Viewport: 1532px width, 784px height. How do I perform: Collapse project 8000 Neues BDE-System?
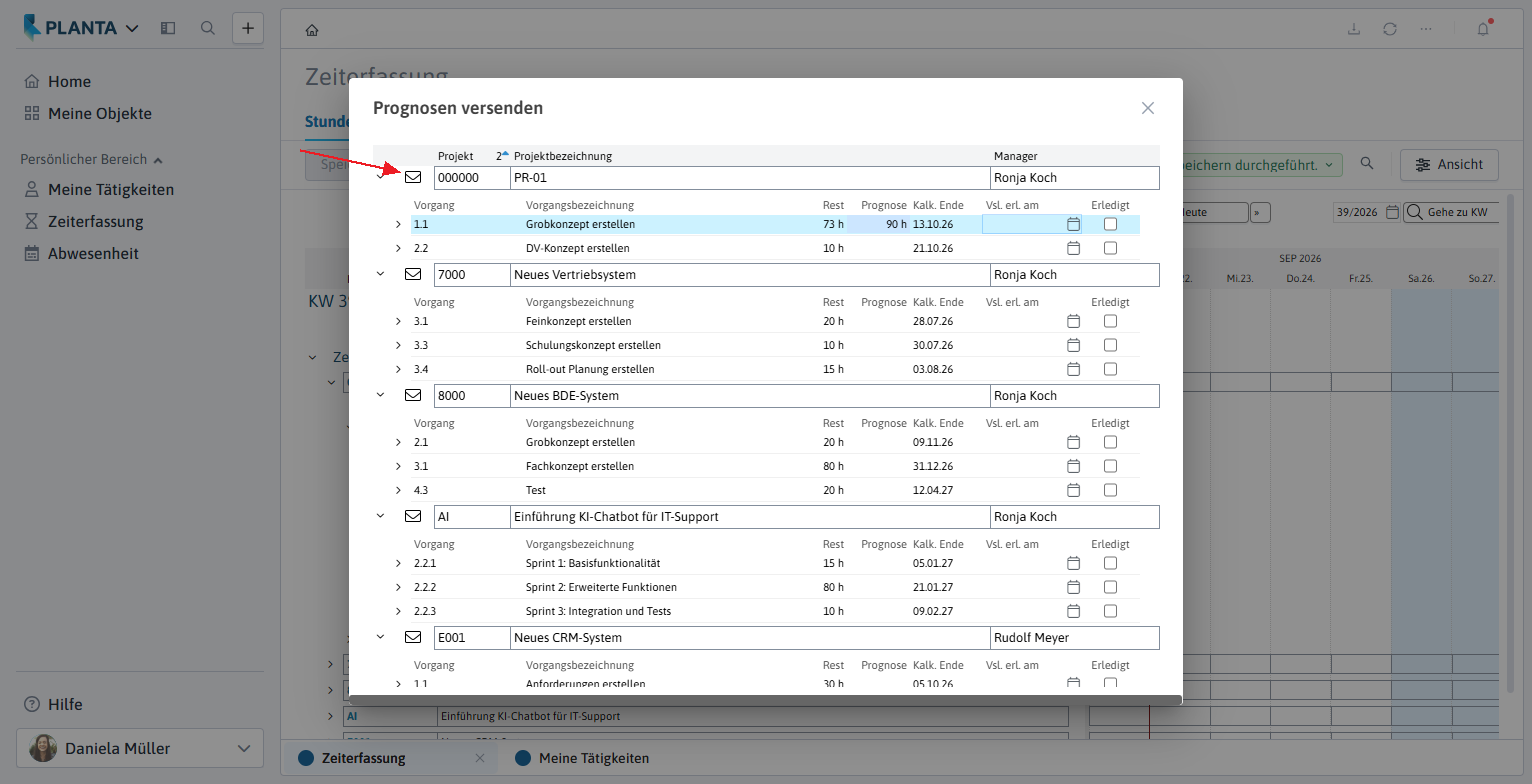(x=380, y=395)
